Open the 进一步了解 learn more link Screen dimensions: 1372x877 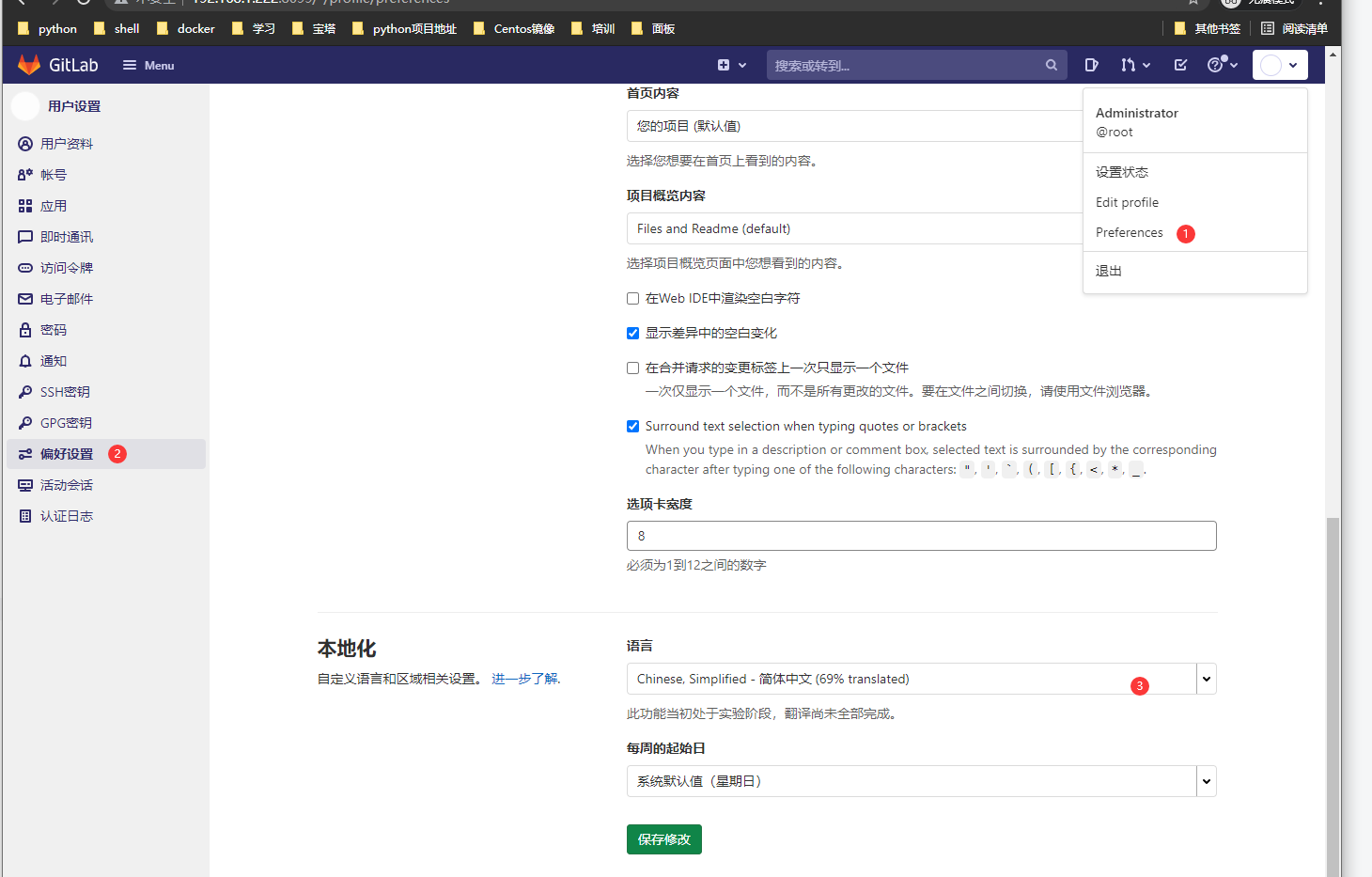click(523, 678)
